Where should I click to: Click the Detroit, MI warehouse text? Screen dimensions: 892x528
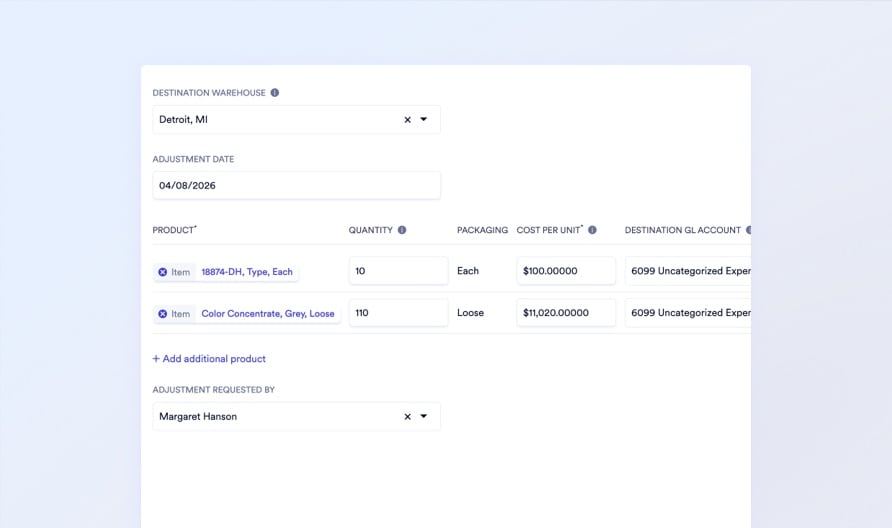pyautogui.click(x=183, y=119)
